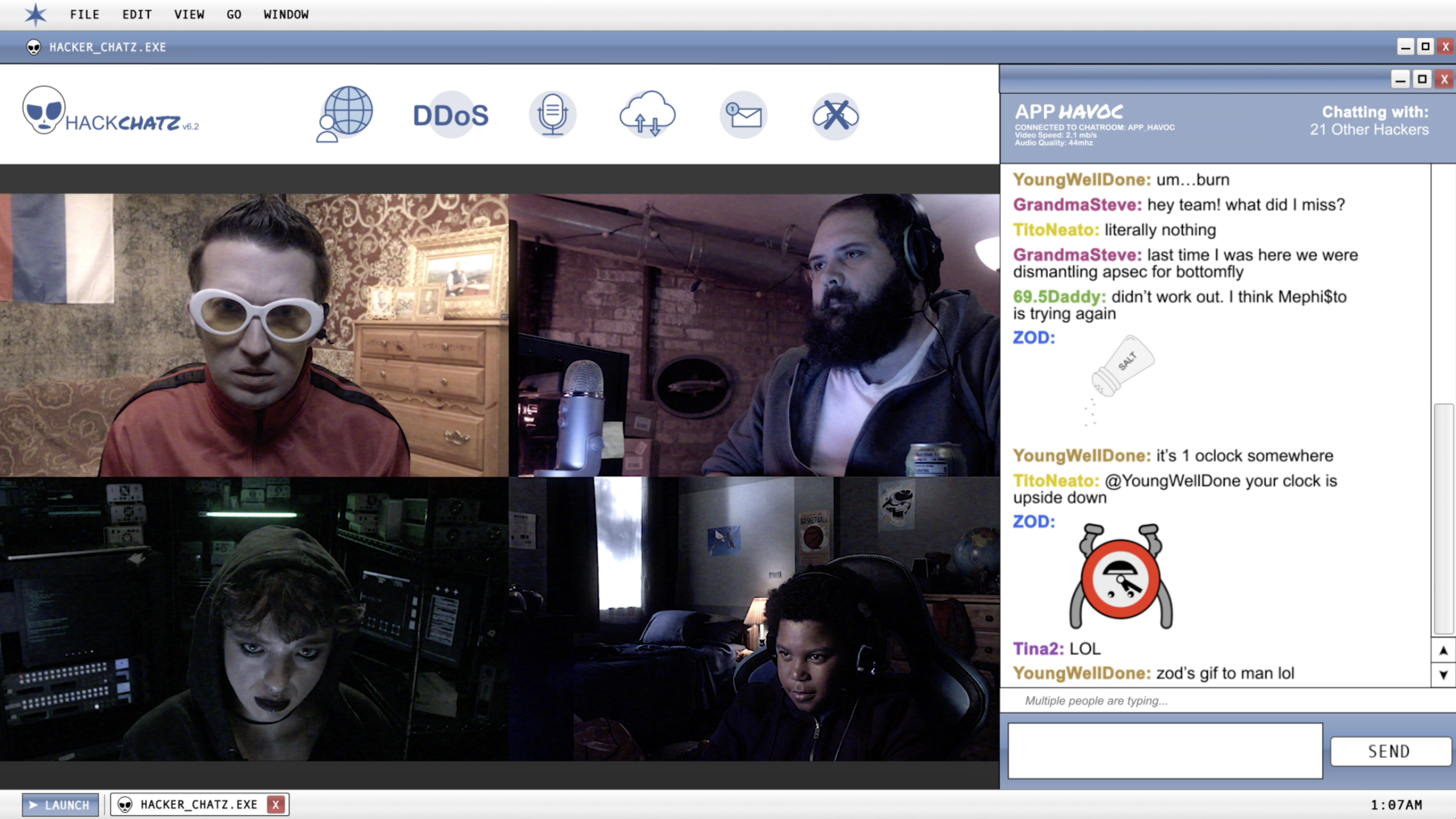The image size is (1456, 819).
Task: Select the white sunglasses man video feed
Action: pos(254,335)
